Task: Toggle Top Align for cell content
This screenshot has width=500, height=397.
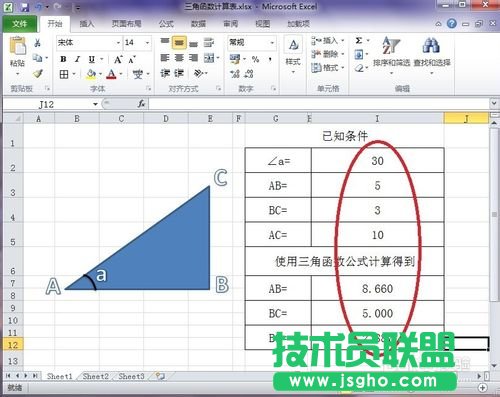Action: coord(165,42)
